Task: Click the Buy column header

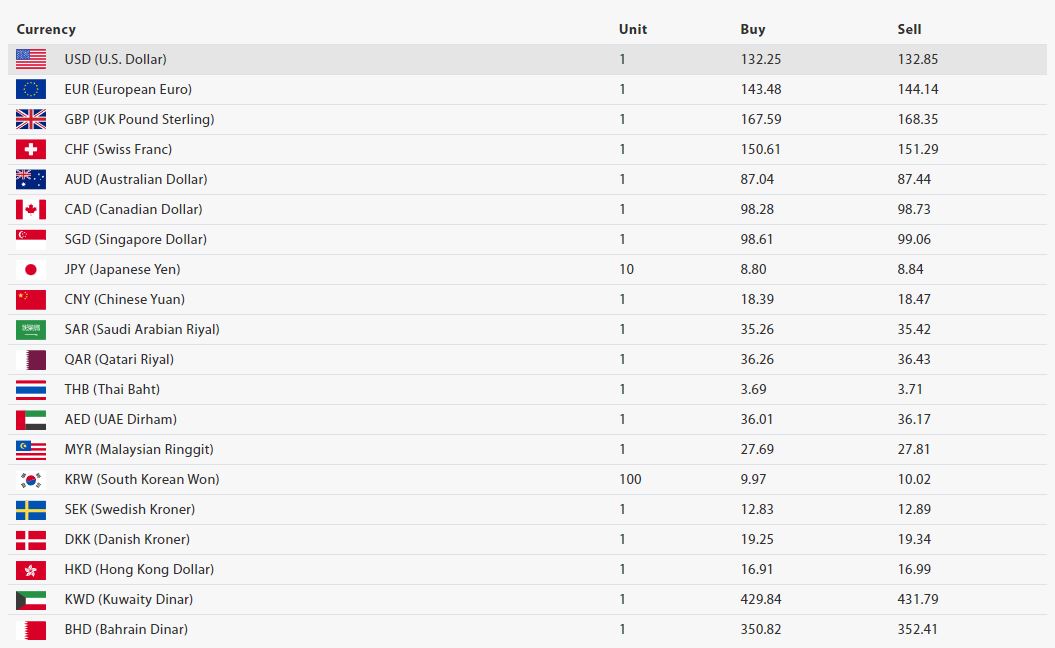Action: pos(752,29)
